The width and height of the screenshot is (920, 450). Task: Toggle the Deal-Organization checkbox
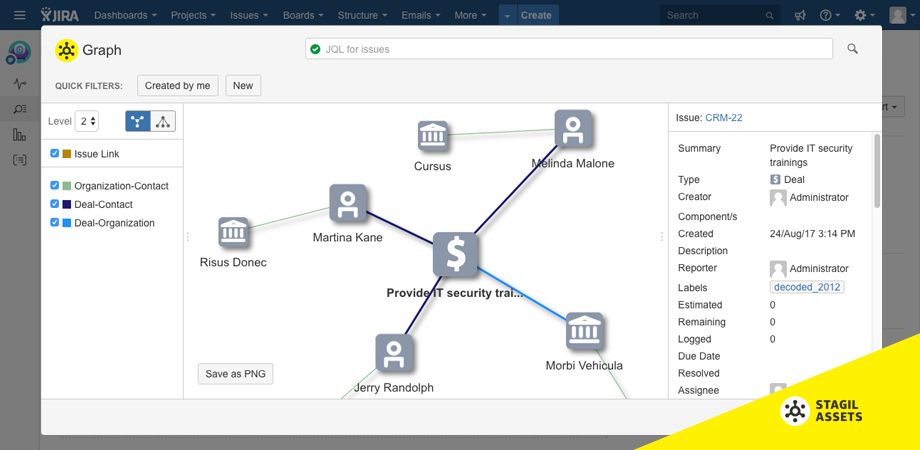point(55,222)
